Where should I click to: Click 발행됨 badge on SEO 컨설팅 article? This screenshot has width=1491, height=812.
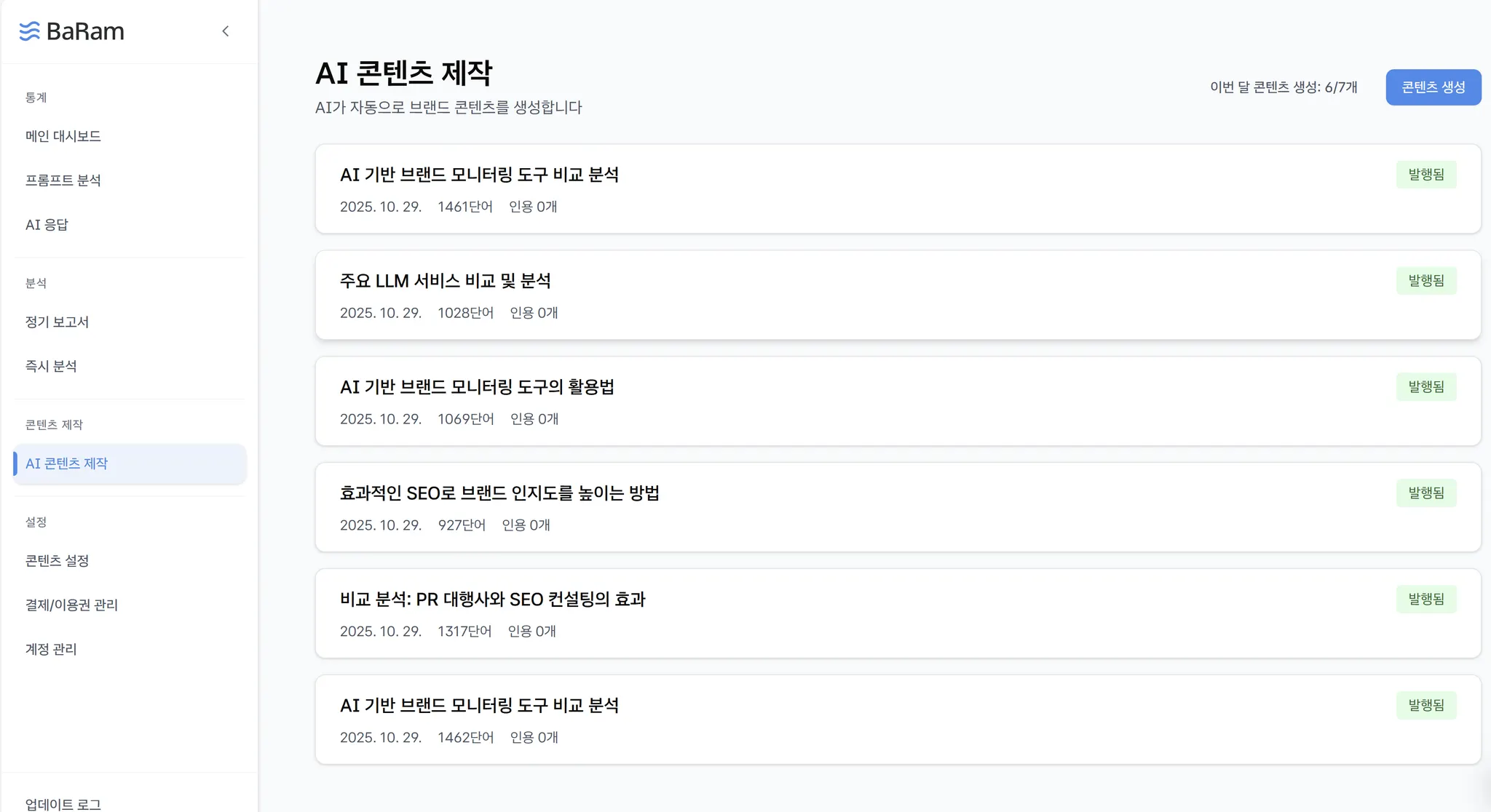1425,600
